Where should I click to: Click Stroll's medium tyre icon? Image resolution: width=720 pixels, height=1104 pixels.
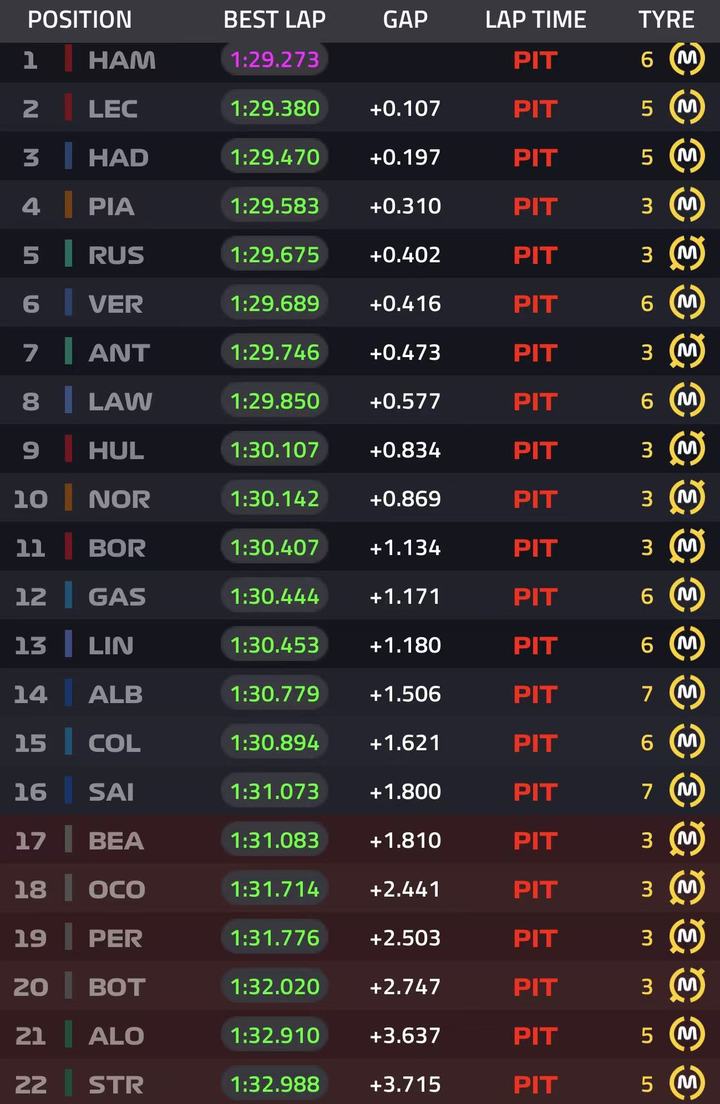click(x=687, y=1083)
